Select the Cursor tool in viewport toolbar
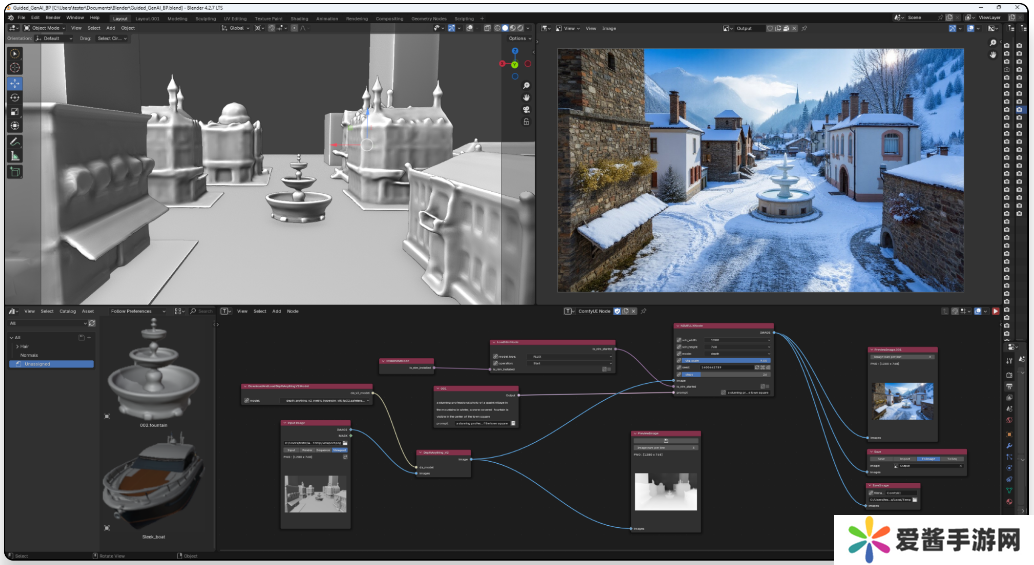This screenshot has height=565, width=1034. 15,68
